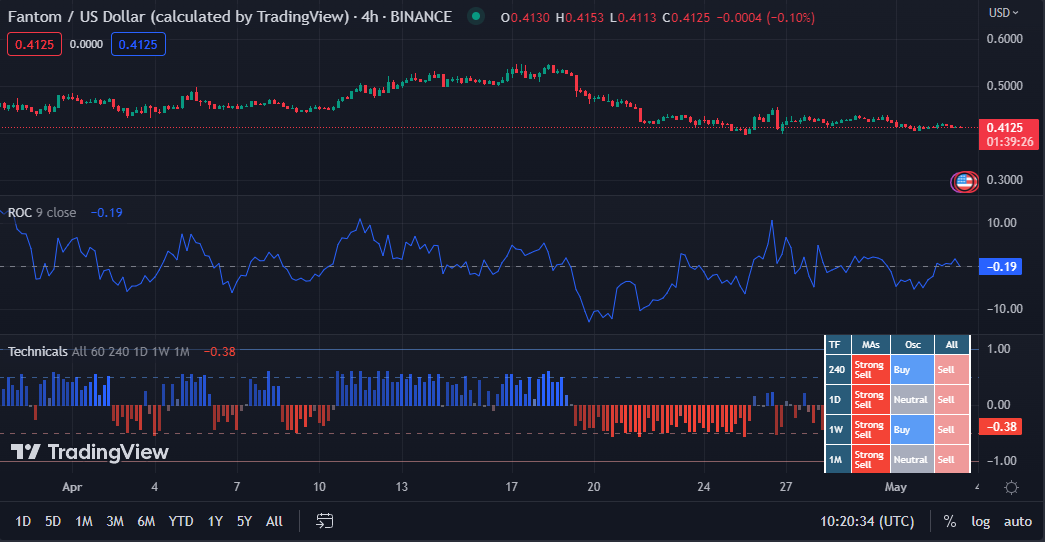Screen dimensions: 1045x542
Task: Show the All time range
Action: pos(274,521)
